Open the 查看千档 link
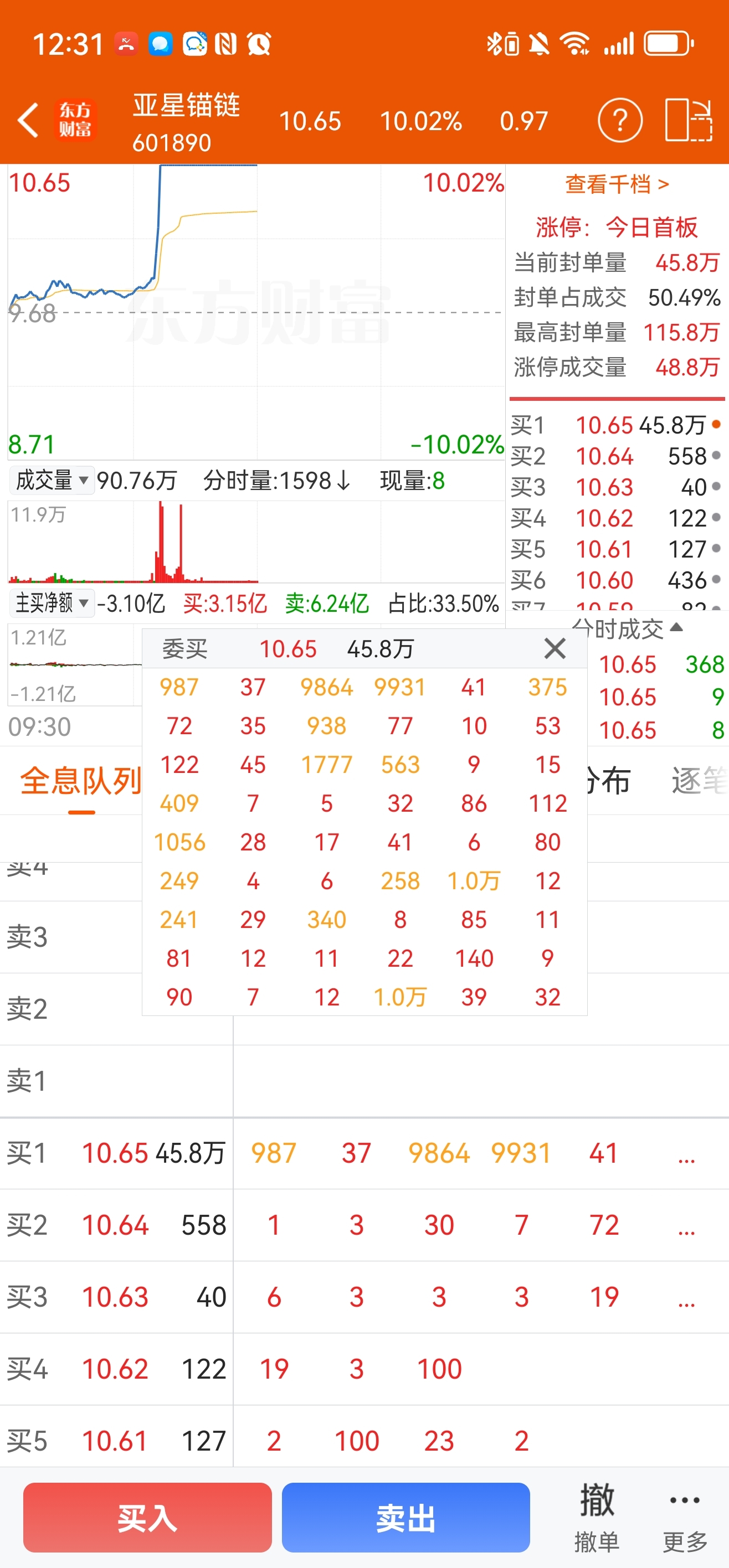 (x=617, y=184)
